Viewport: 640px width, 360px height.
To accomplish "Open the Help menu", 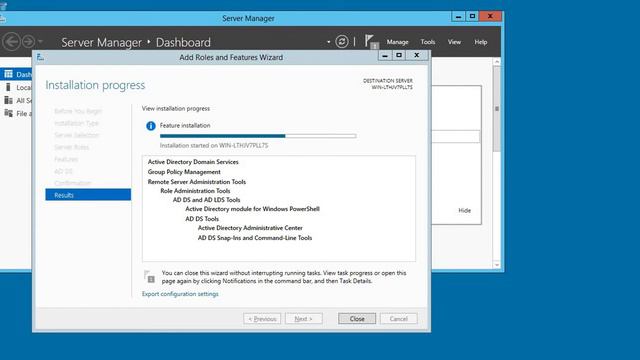I will [x=481, y=42].
